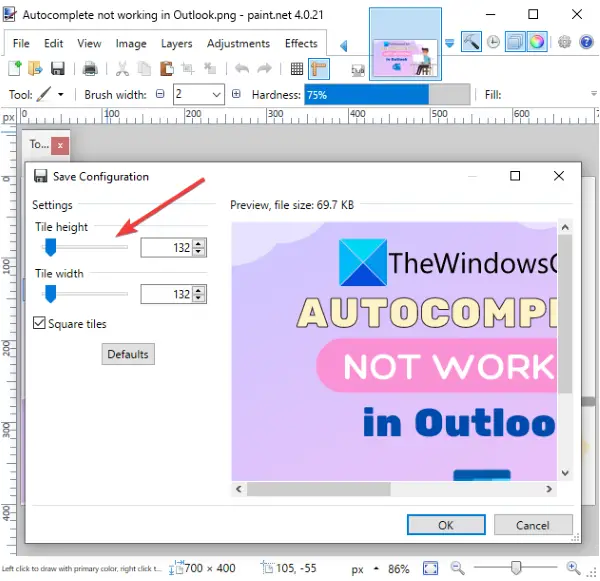Viewport: 600px width, 581px height.
Task: Click preview vertical scrollbar up arrow
Action: click(565, 227)
